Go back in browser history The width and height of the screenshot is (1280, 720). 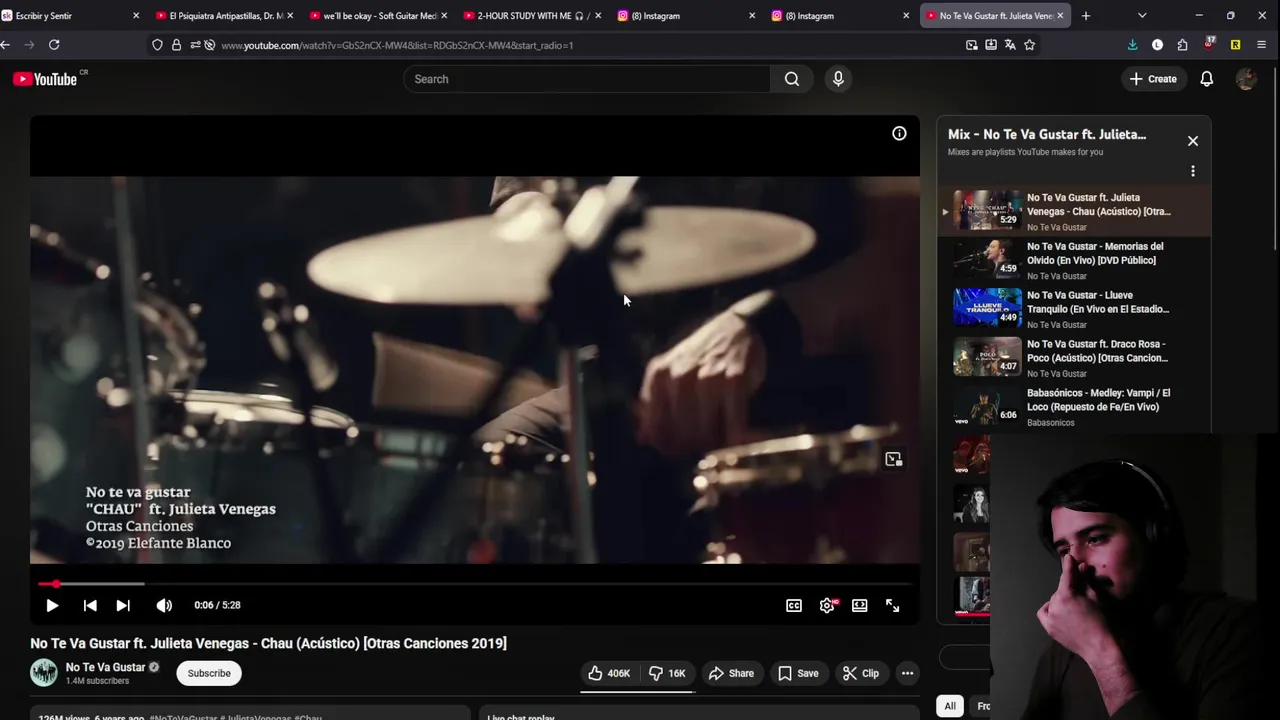[x=5, y=45]
